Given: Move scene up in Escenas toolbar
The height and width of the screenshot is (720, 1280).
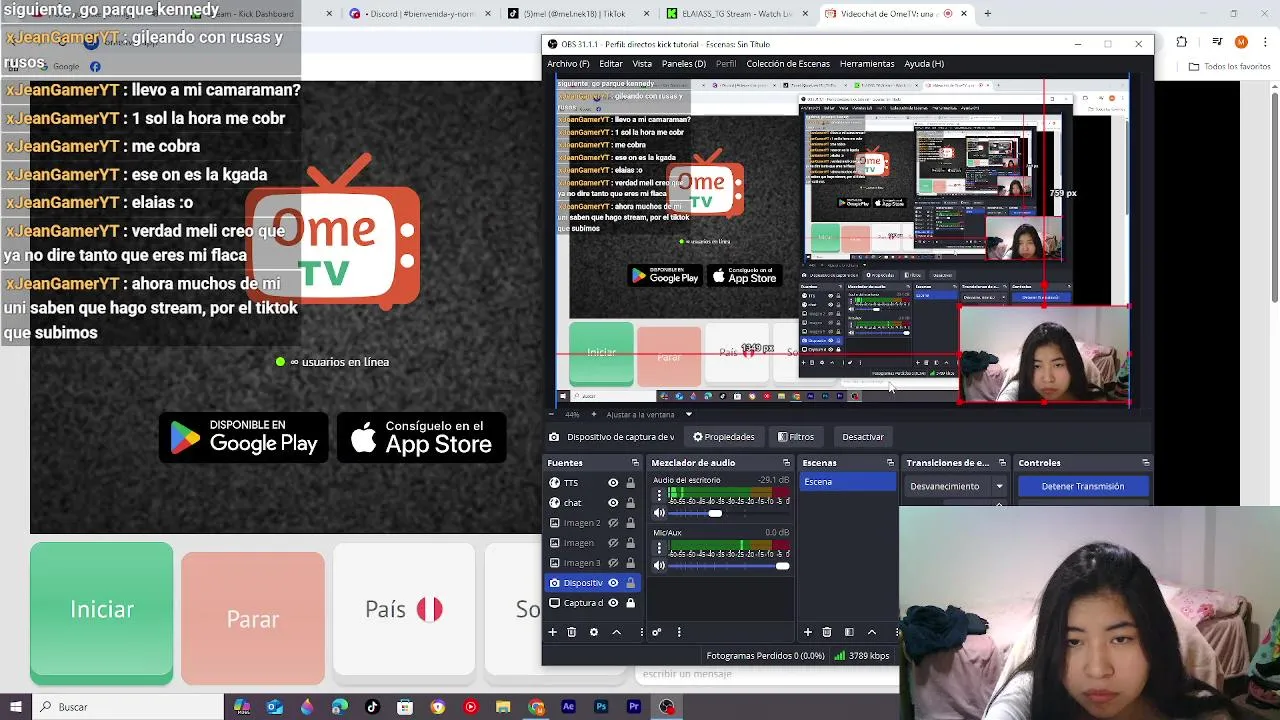Looking at the screenshot, I should 871,632.
